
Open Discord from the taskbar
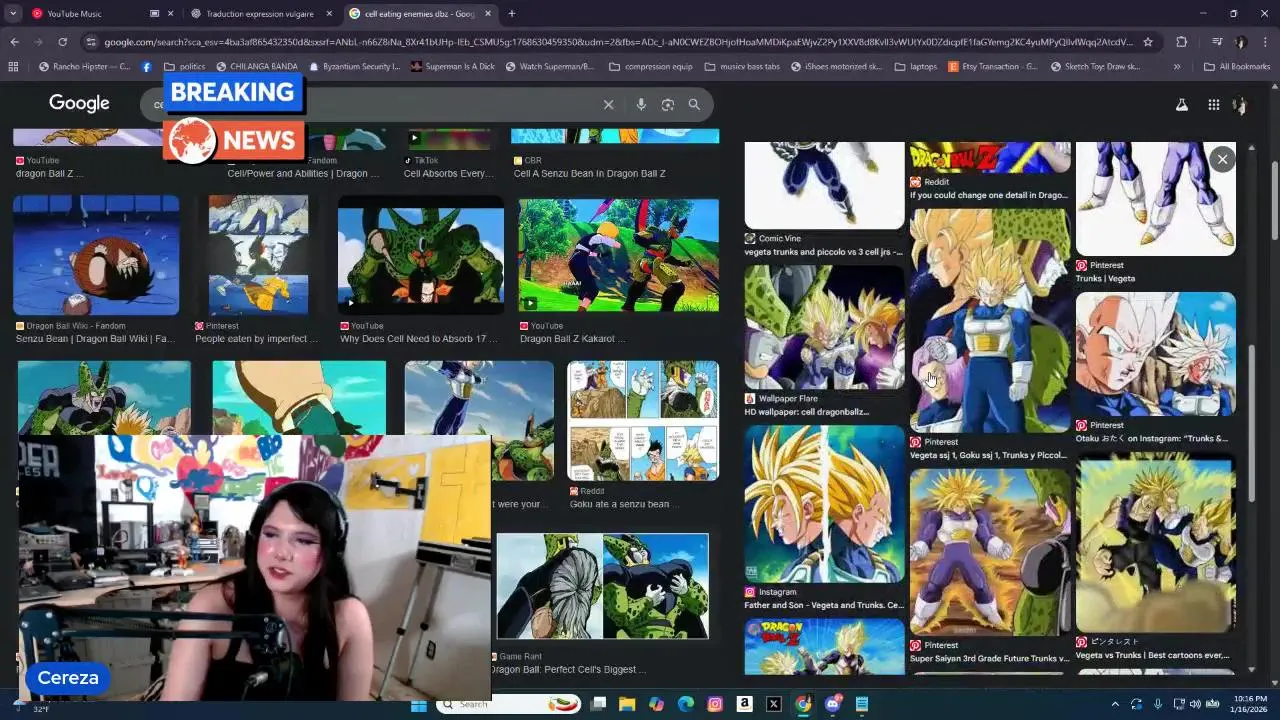(x=833, y=704)
